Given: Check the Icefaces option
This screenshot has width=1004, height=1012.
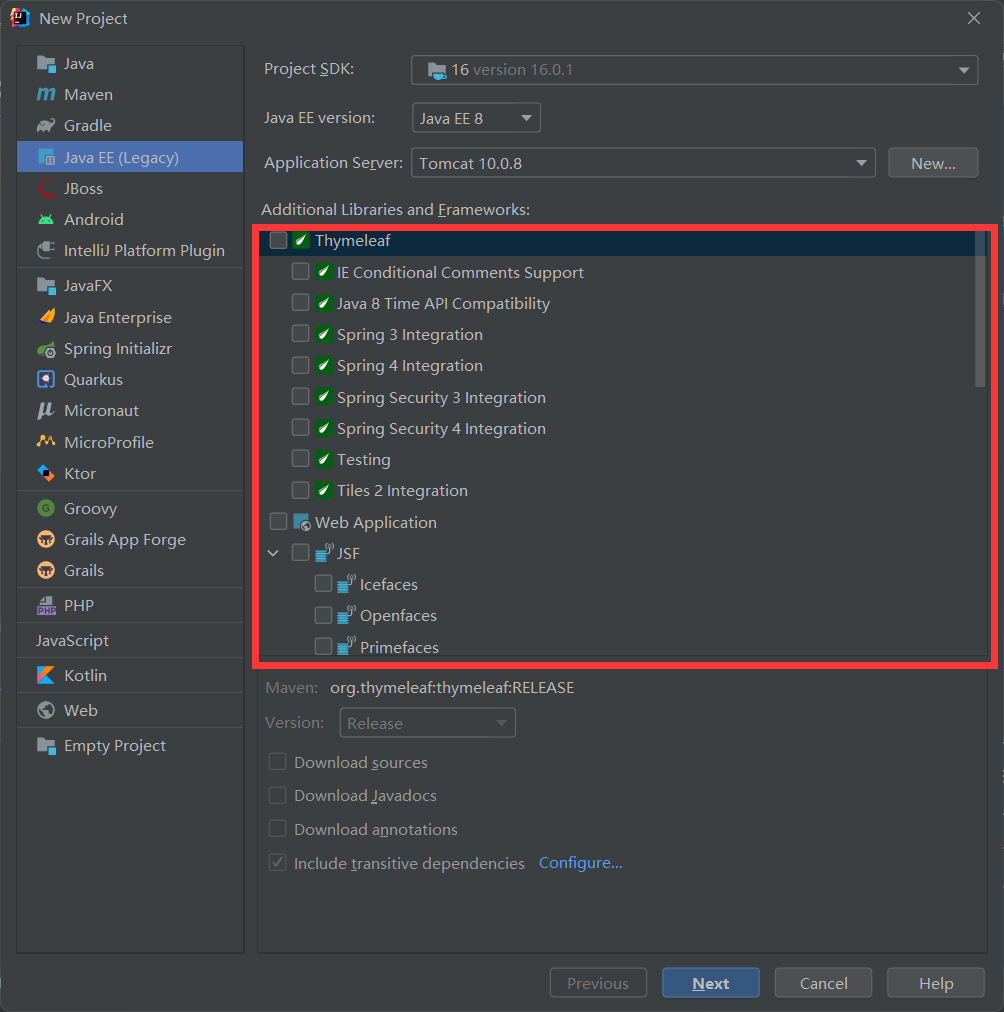Looking at the screenshot, I should pos(323,583).
